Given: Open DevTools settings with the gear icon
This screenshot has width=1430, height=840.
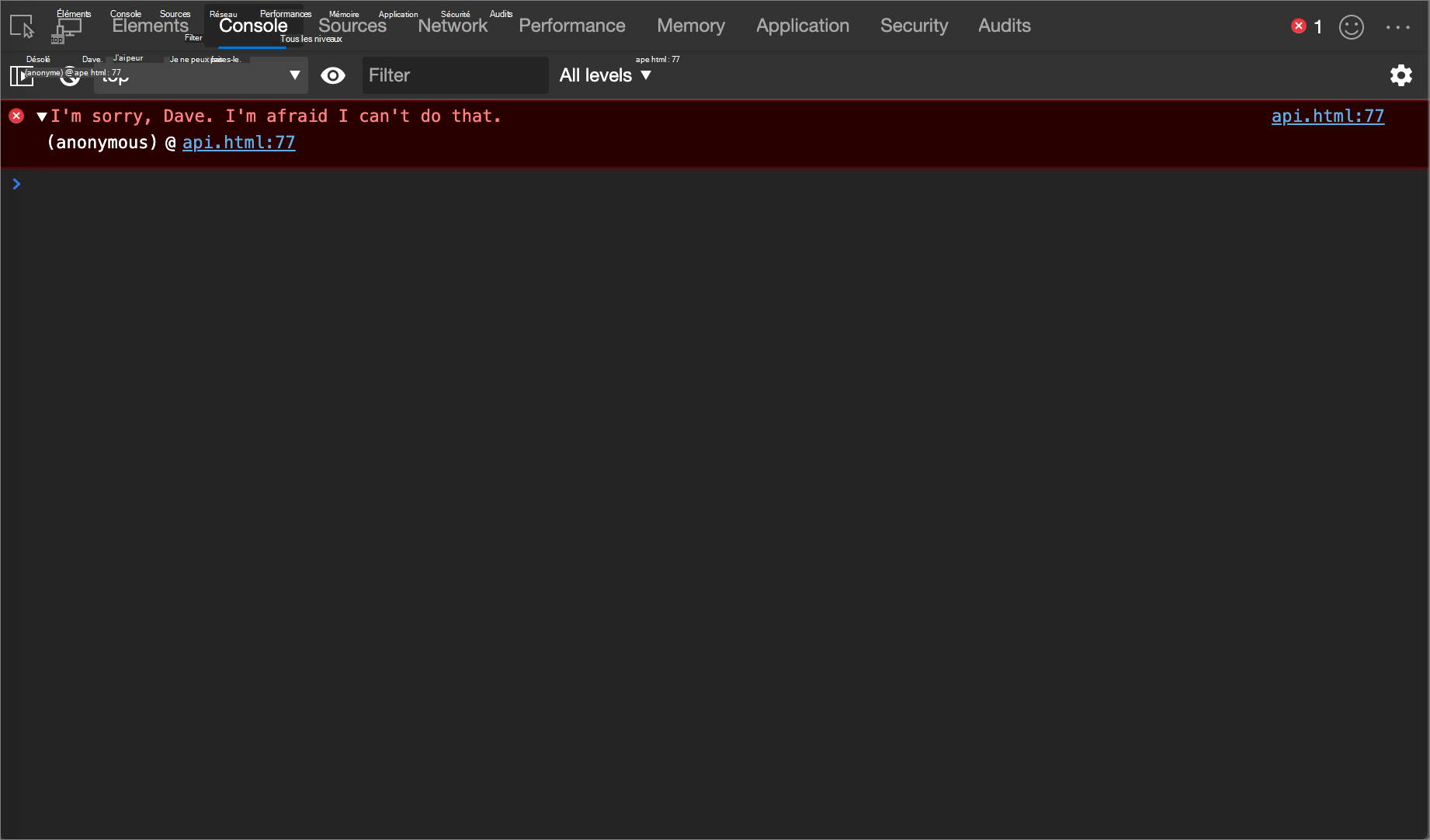Looking at the screenshot, I should [1402, 75].
